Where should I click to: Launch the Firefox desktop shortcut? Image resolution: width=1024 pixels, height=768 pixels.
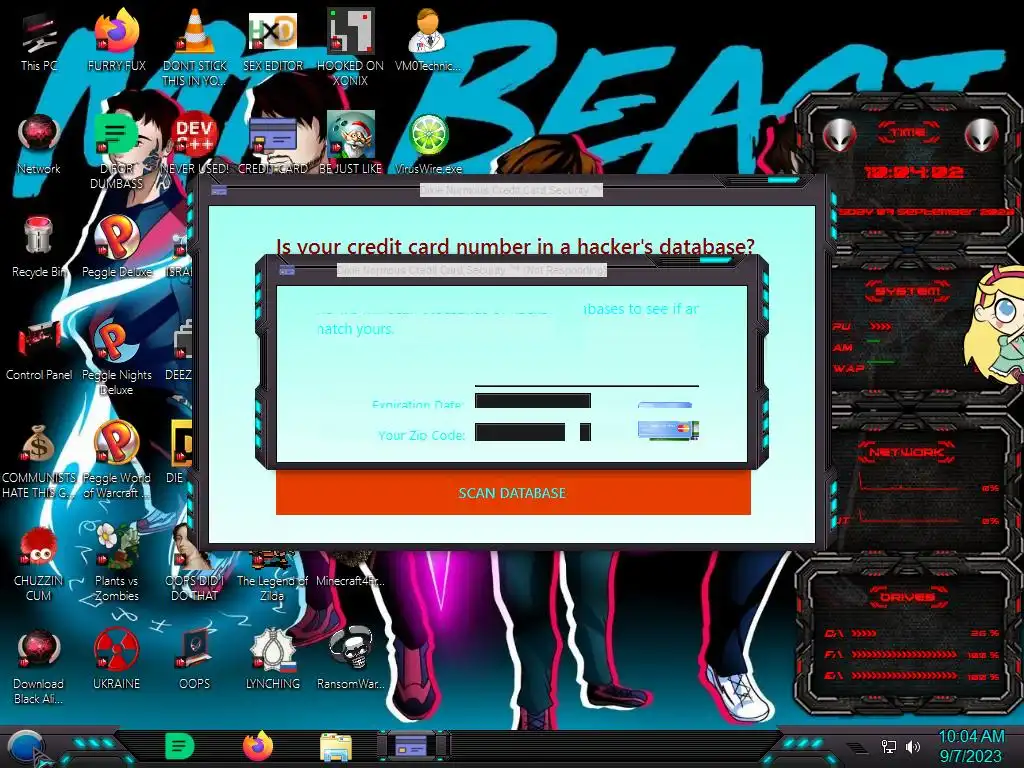[x=116, y=41]
